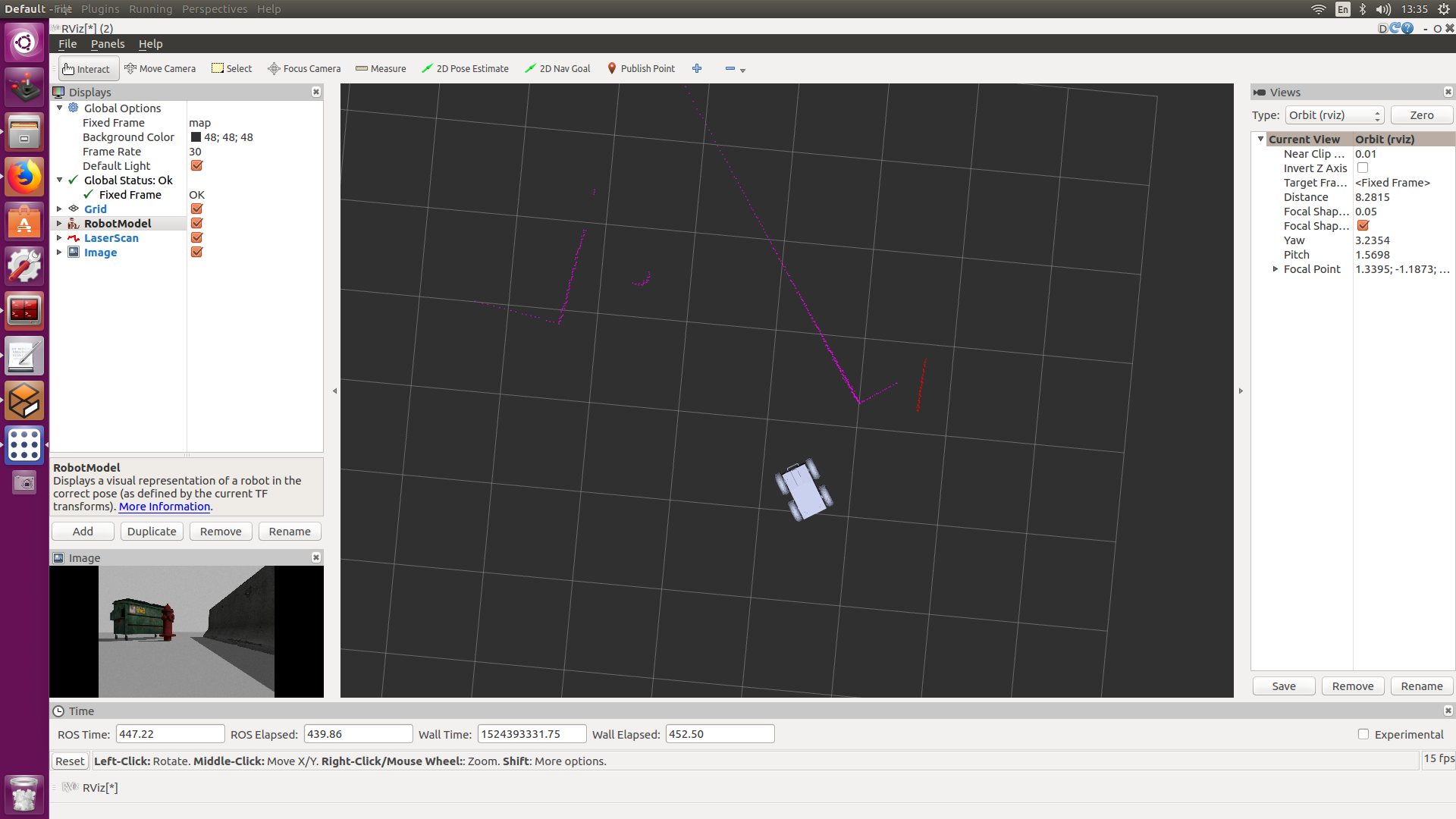Collapse Global Options tree node
Screen dimensions: 1456x819
(60, 108)
